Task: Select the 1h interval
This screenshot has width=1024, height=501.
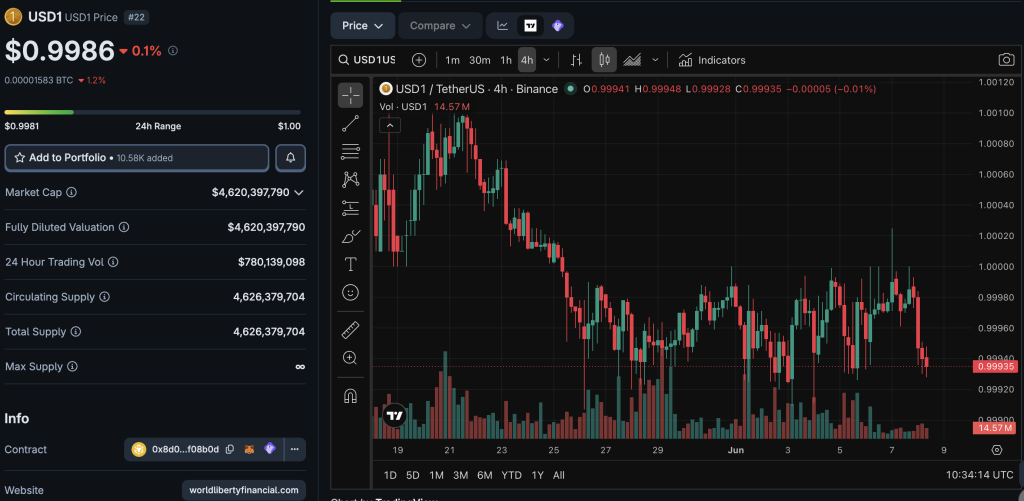Action: click(506, 60)
